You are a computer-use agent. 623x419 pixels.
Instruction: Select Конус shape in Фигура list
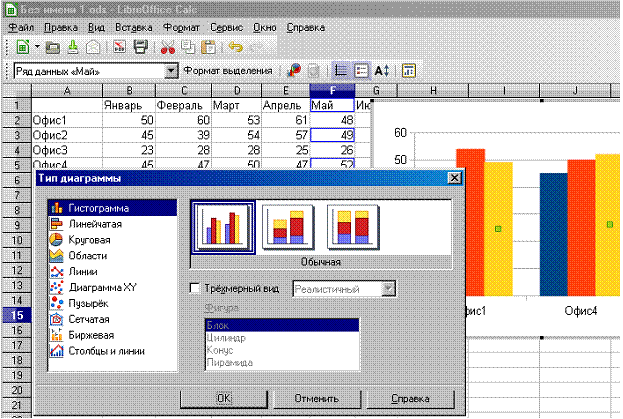pyautogui.click(x=282, y=350)
